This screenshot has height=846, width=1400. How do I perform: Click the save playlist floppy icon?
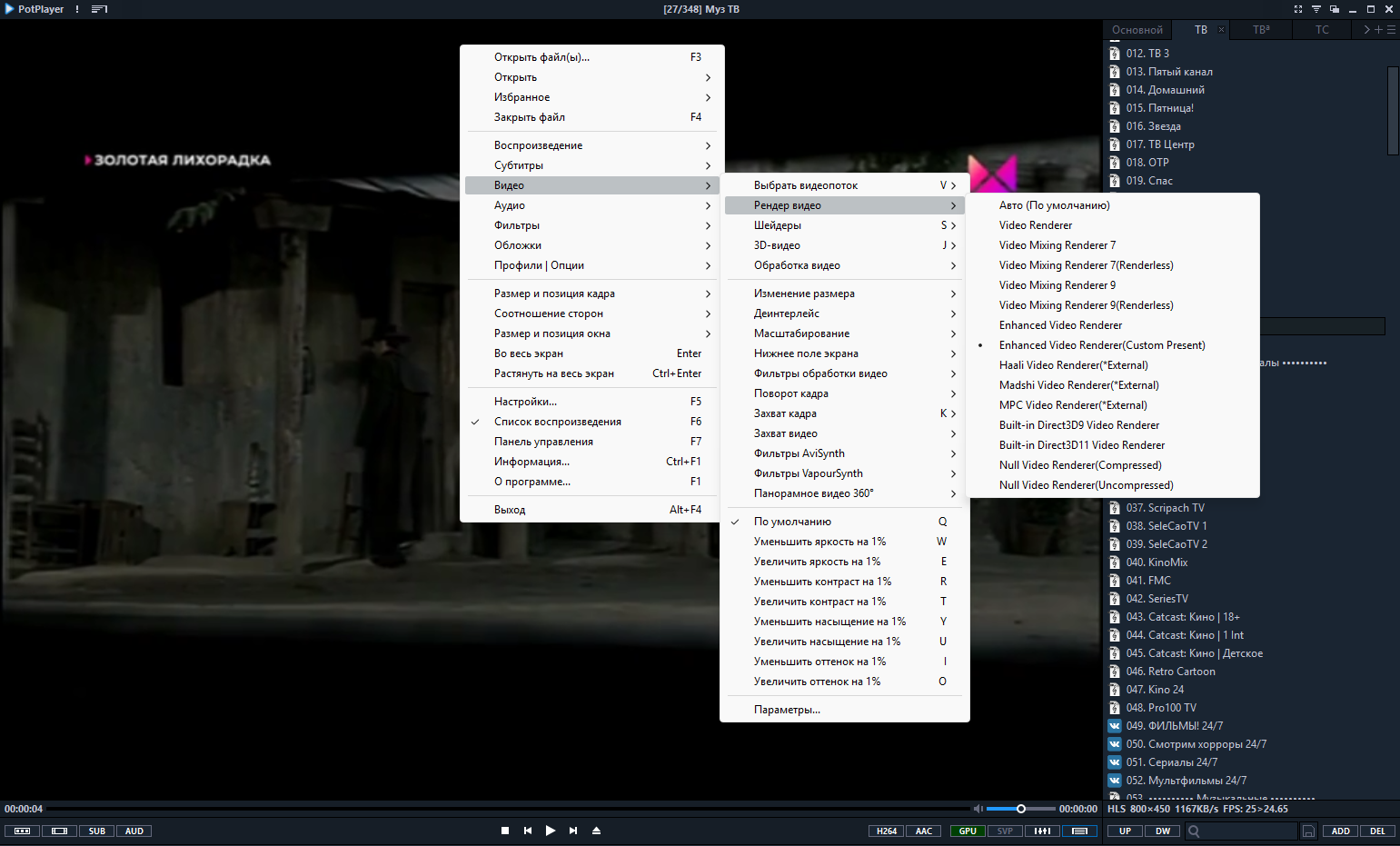[1308, 831]
